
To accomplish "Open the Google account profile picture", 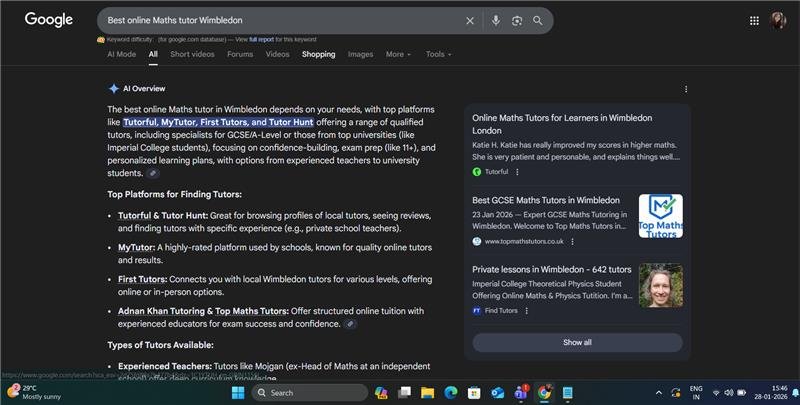I will 778,20.
